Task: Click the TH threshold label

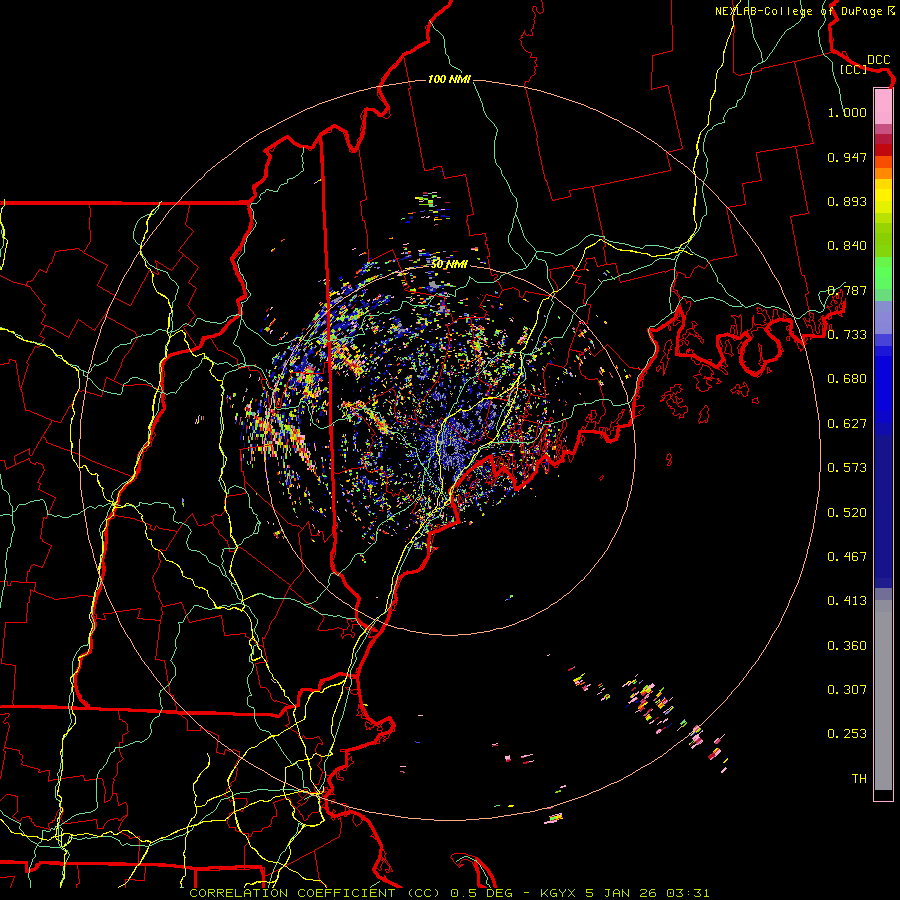Action: point(859,779)
